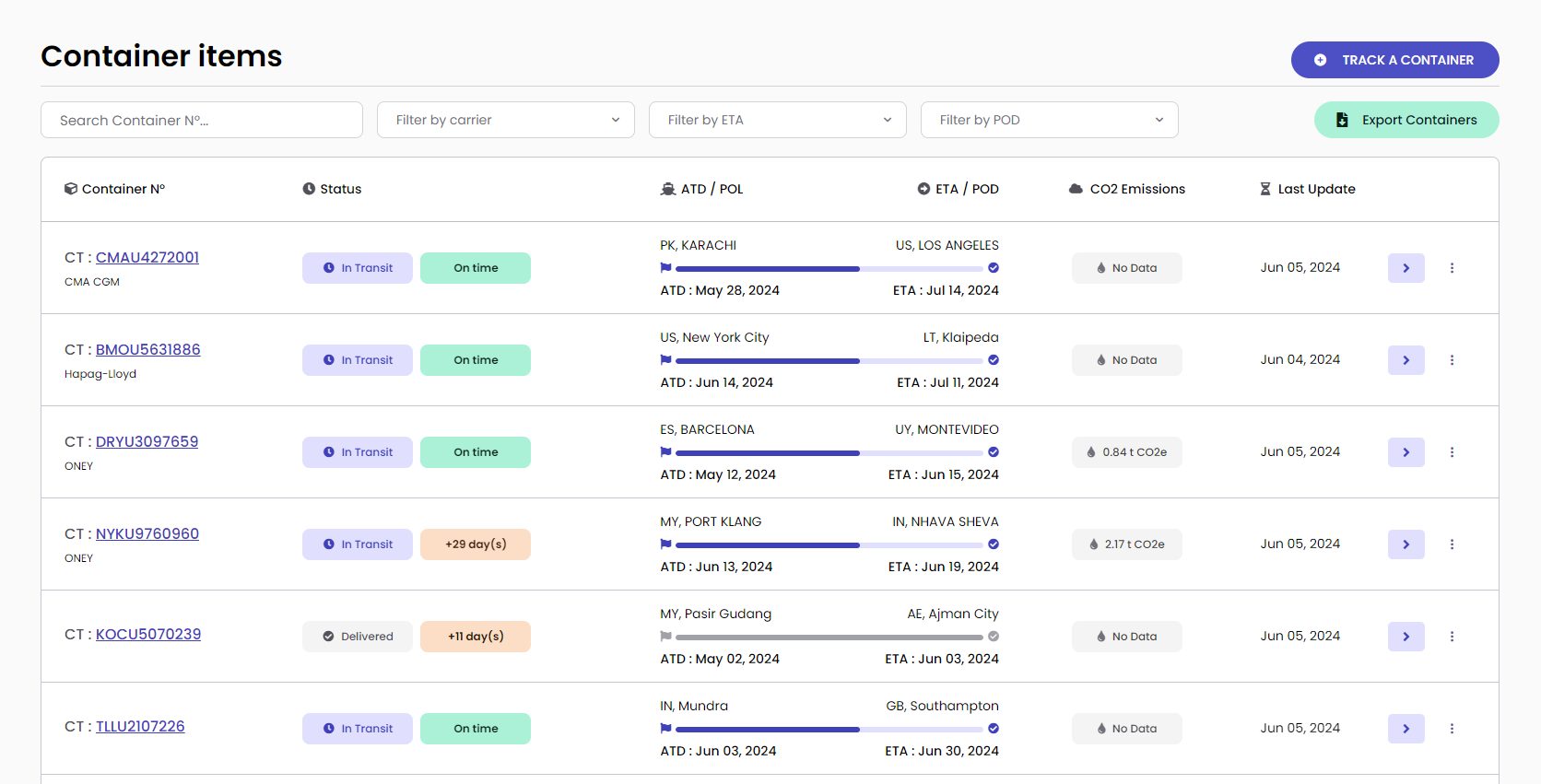Viewport: 1541px width, 784px height.
Task: Open container link CMAU4272001
Action: [147, 257]
